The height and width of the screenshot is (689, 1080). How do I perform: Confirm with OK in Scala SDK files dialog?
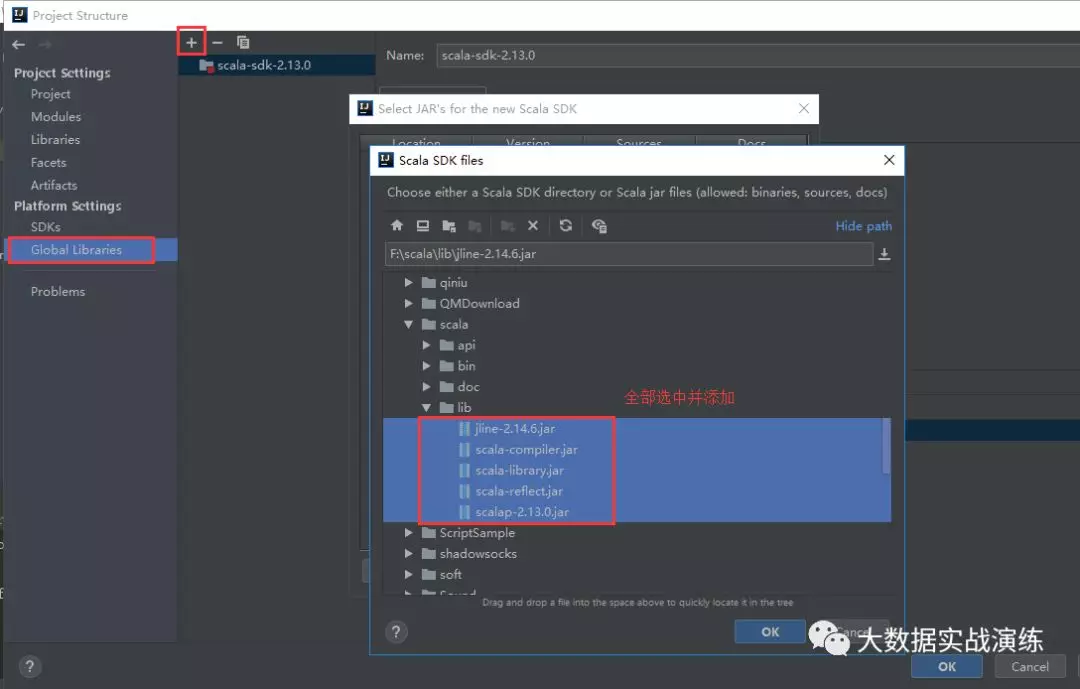pos(769,632)
